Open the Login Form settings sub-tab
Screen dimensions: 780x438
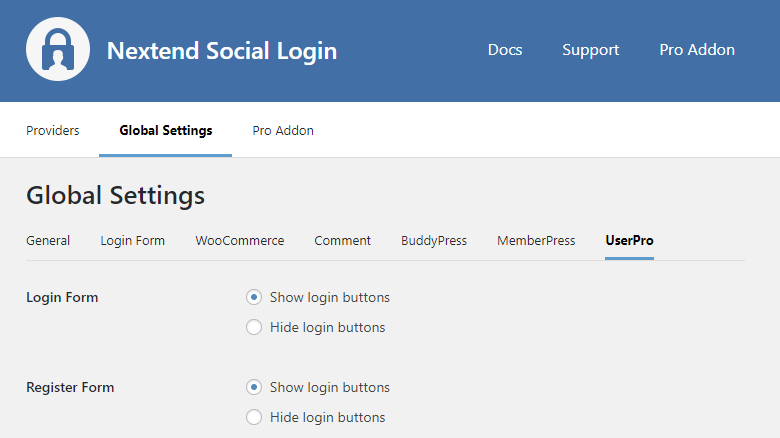[x=132, y=241]
